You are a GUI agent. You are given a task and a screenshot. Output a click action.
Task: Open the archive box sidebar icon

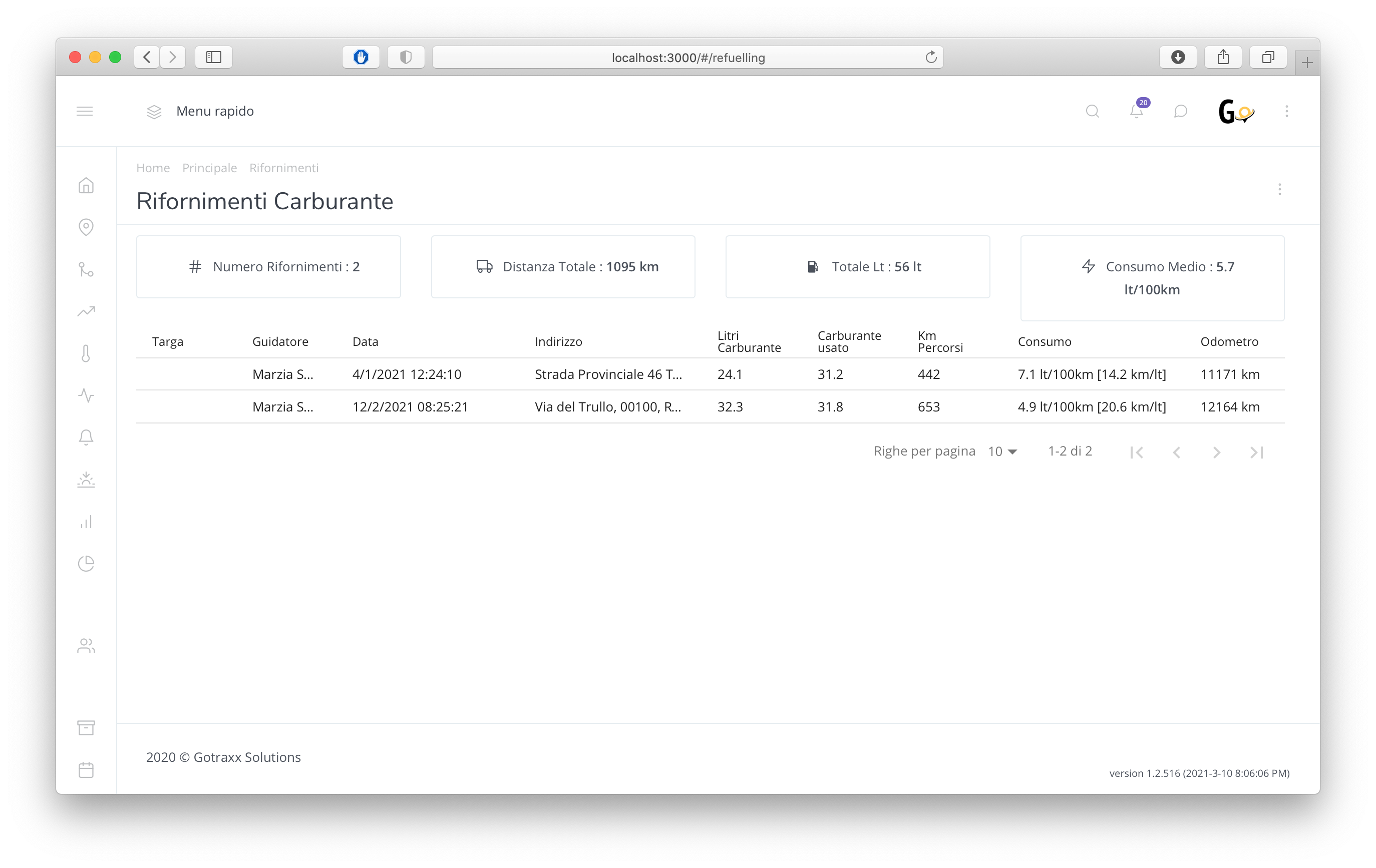coord(86,728)
